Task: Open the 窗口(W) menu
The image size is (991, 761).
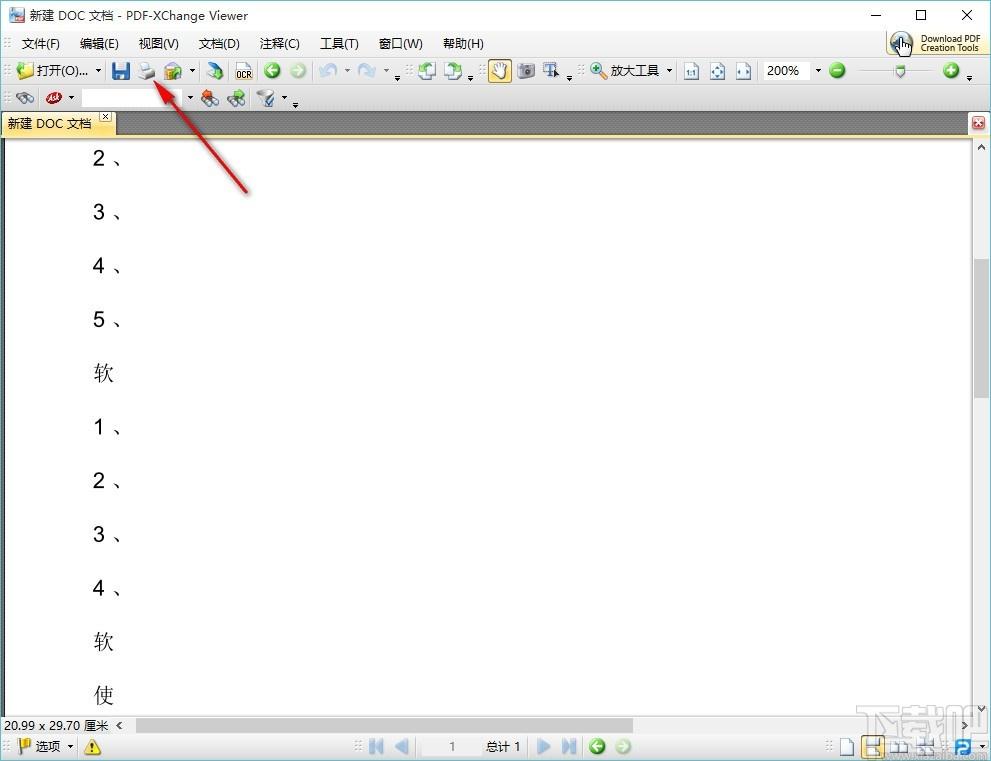Action: [x=401, y=44]
